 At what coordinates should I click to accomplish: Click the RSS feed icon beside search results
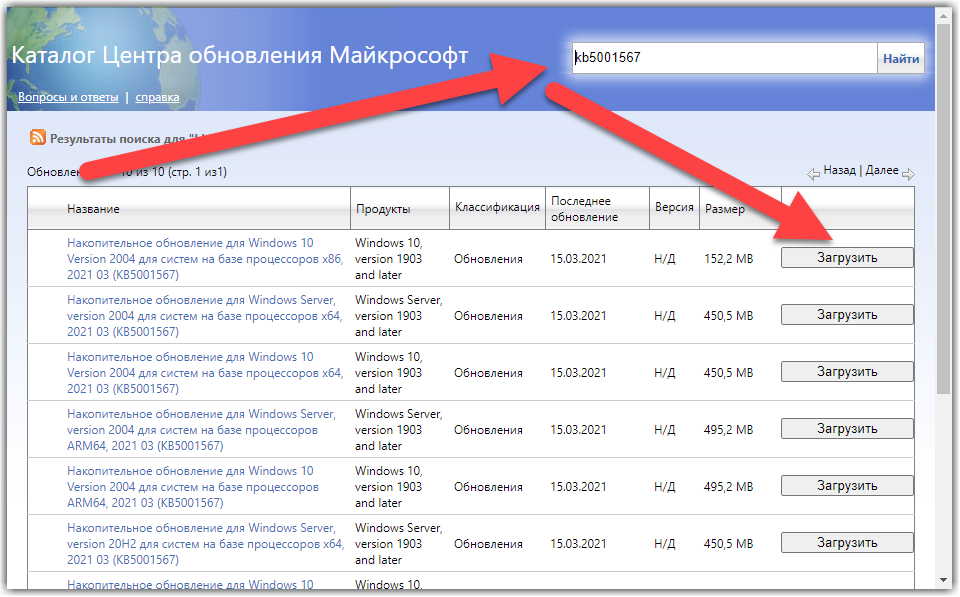click(x=38, y=138)
